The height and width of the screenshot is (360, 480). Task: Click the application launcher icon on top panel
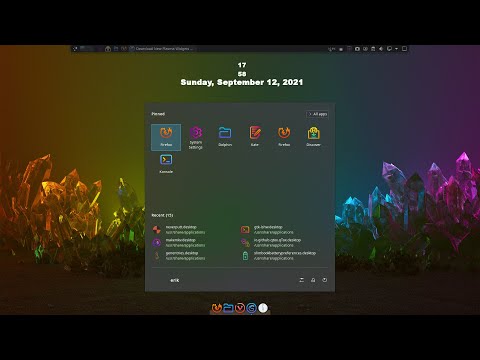pos(75,49)
